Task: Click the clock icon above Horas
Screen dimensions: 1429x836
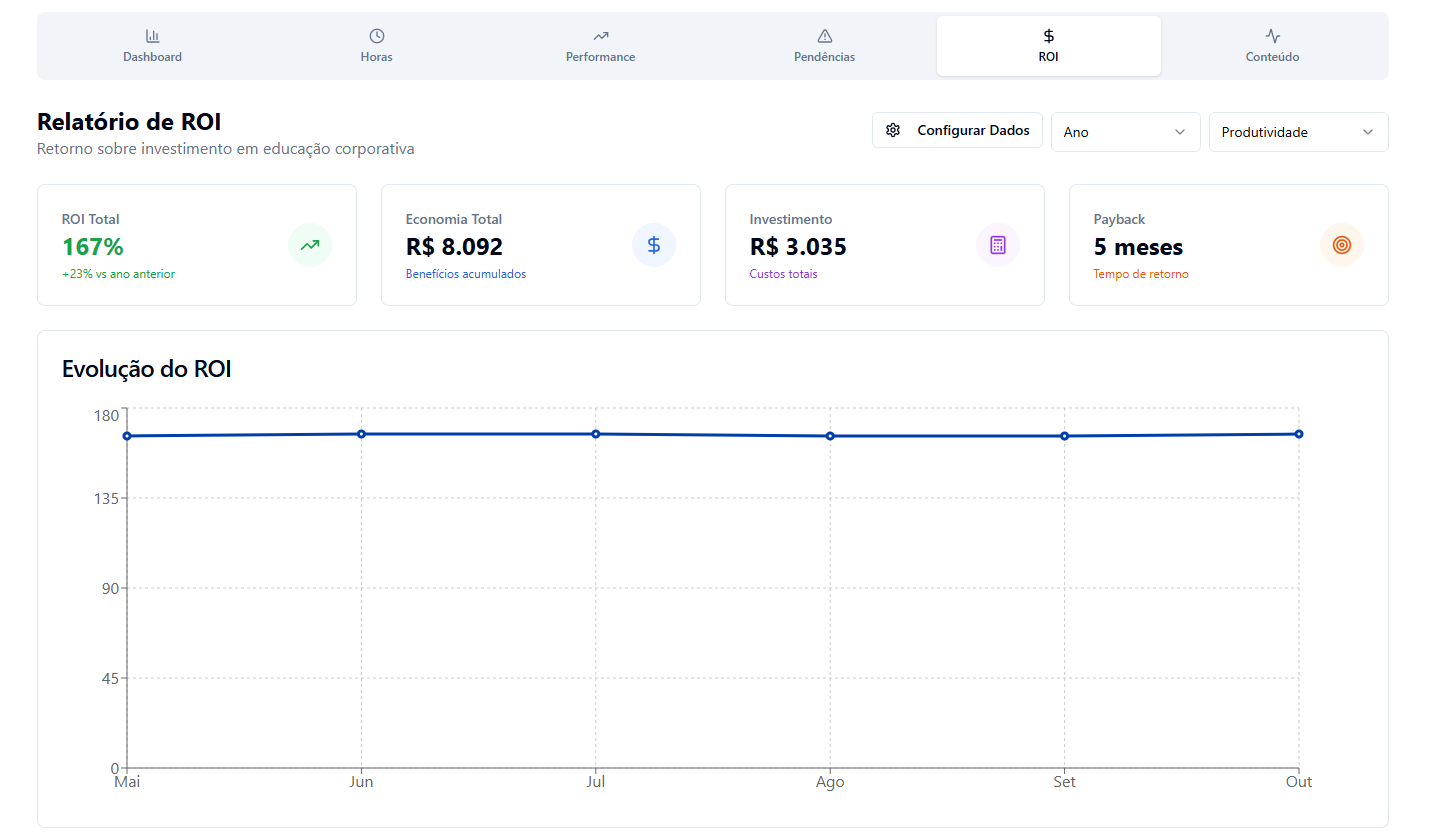Action: click(x=376, y=36)
